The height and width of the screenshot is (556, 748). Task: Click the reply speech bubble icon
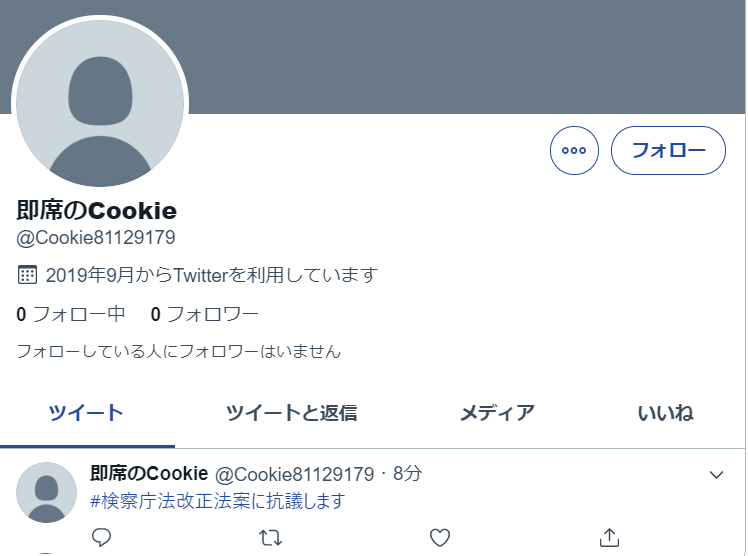[101, 537]
